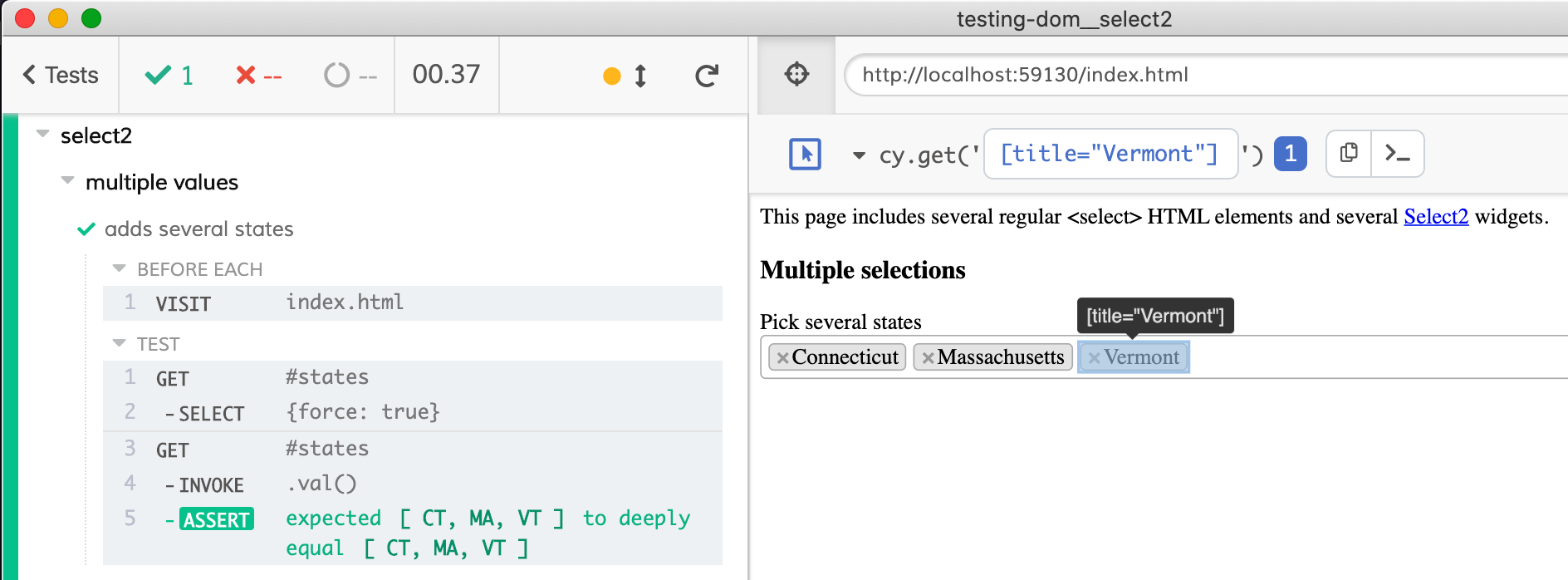This screenshot has height=580, width=1568.
Task: Collapse the BEFORE EACH section
Action: pos(119,268)
